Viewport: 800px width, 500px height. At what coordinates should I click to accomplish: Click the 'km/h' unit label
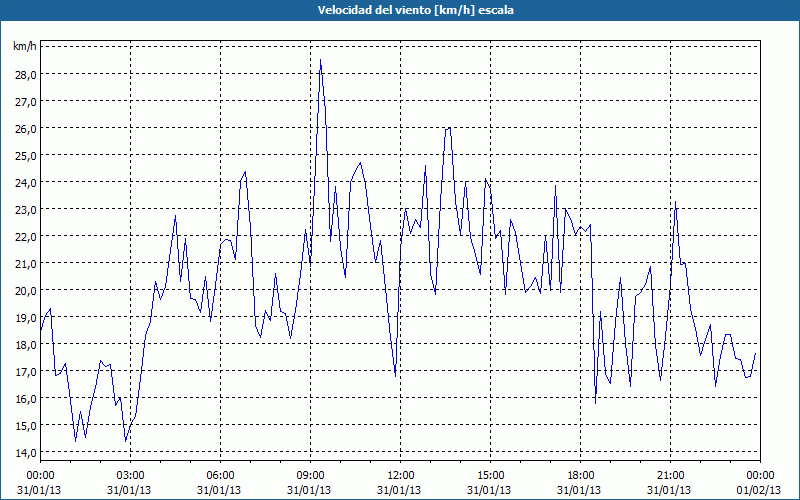coord(24,47)
